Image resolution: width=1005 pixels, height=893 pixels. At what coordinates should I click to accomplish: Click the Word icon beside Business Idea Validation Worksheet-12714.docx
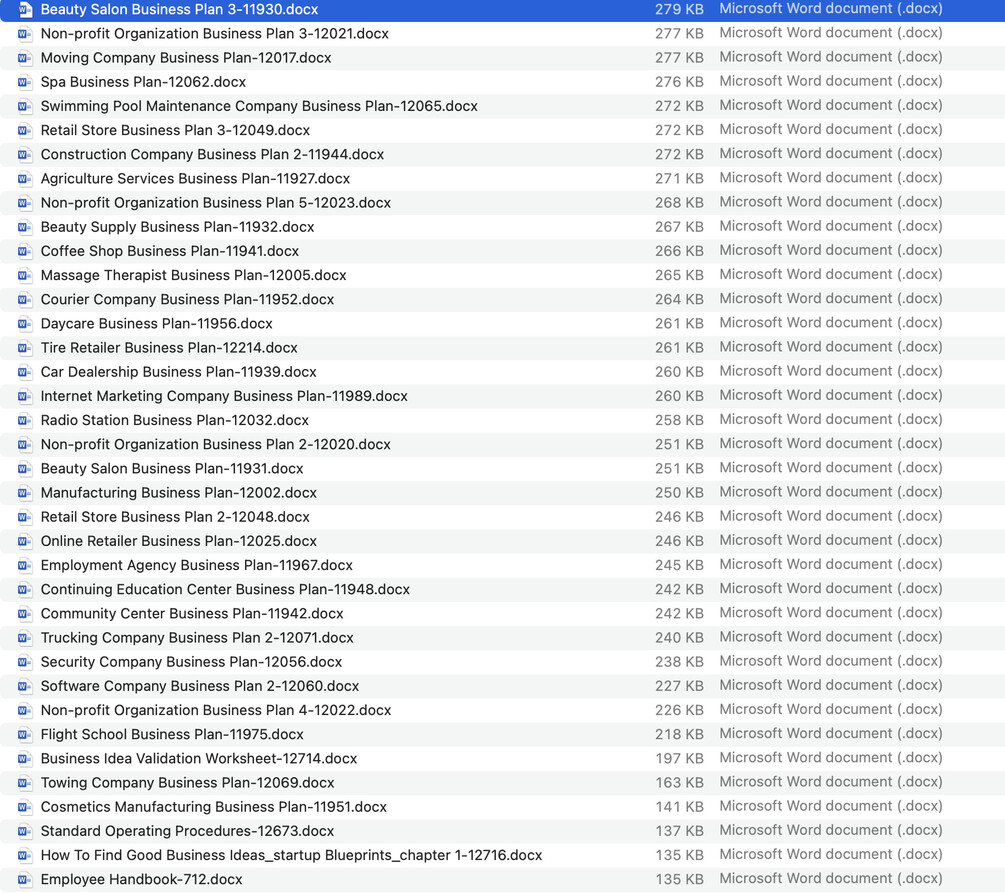tap(25, 759)
